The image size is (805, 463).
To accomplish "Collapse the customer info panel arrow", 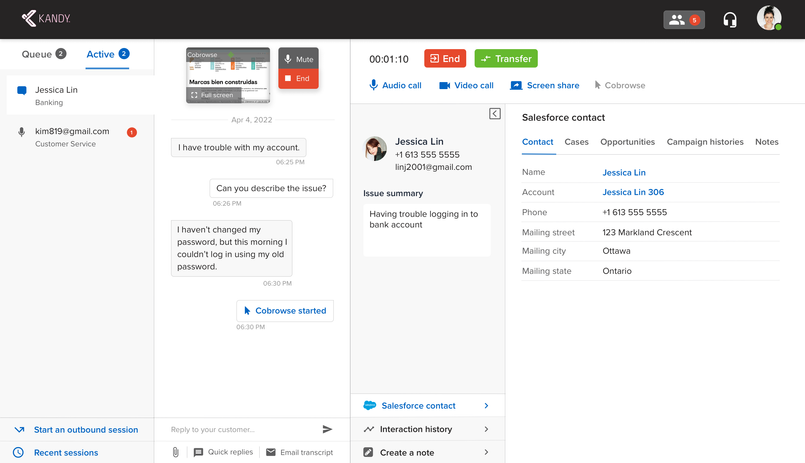I will [x=495, y=113].
